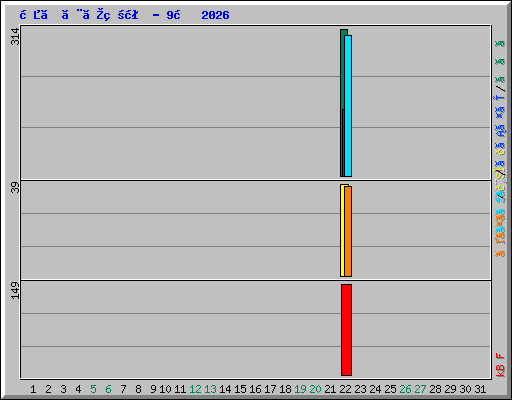Click green weekend day 12 label
This screenshot has height=400, width=512.
pos(195,389)
